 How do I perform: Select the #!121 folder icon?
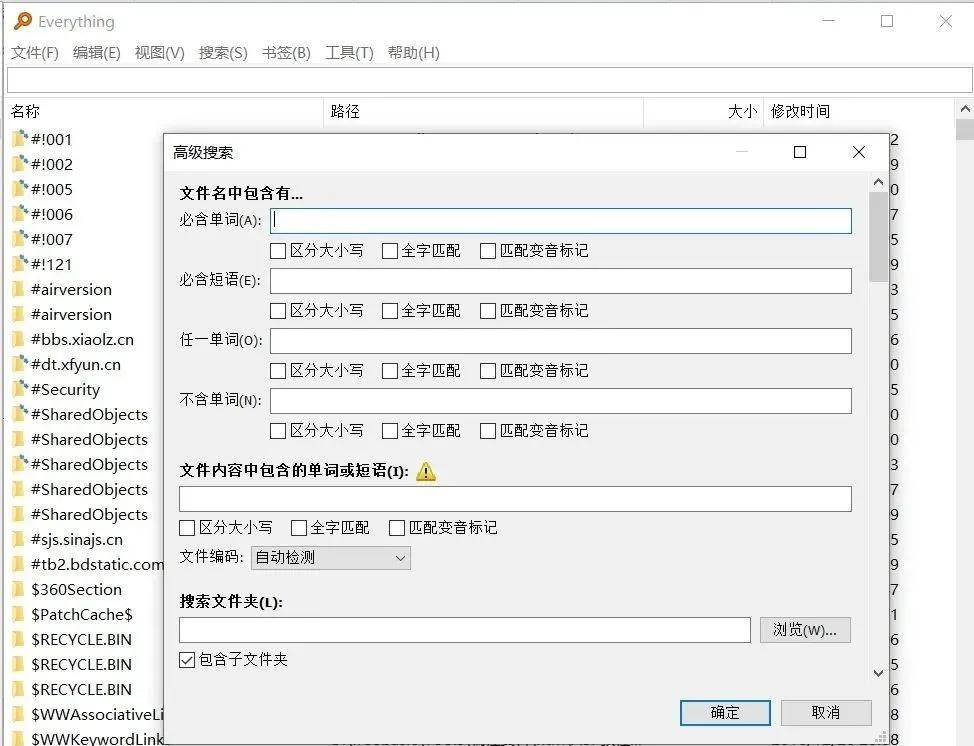20,264
